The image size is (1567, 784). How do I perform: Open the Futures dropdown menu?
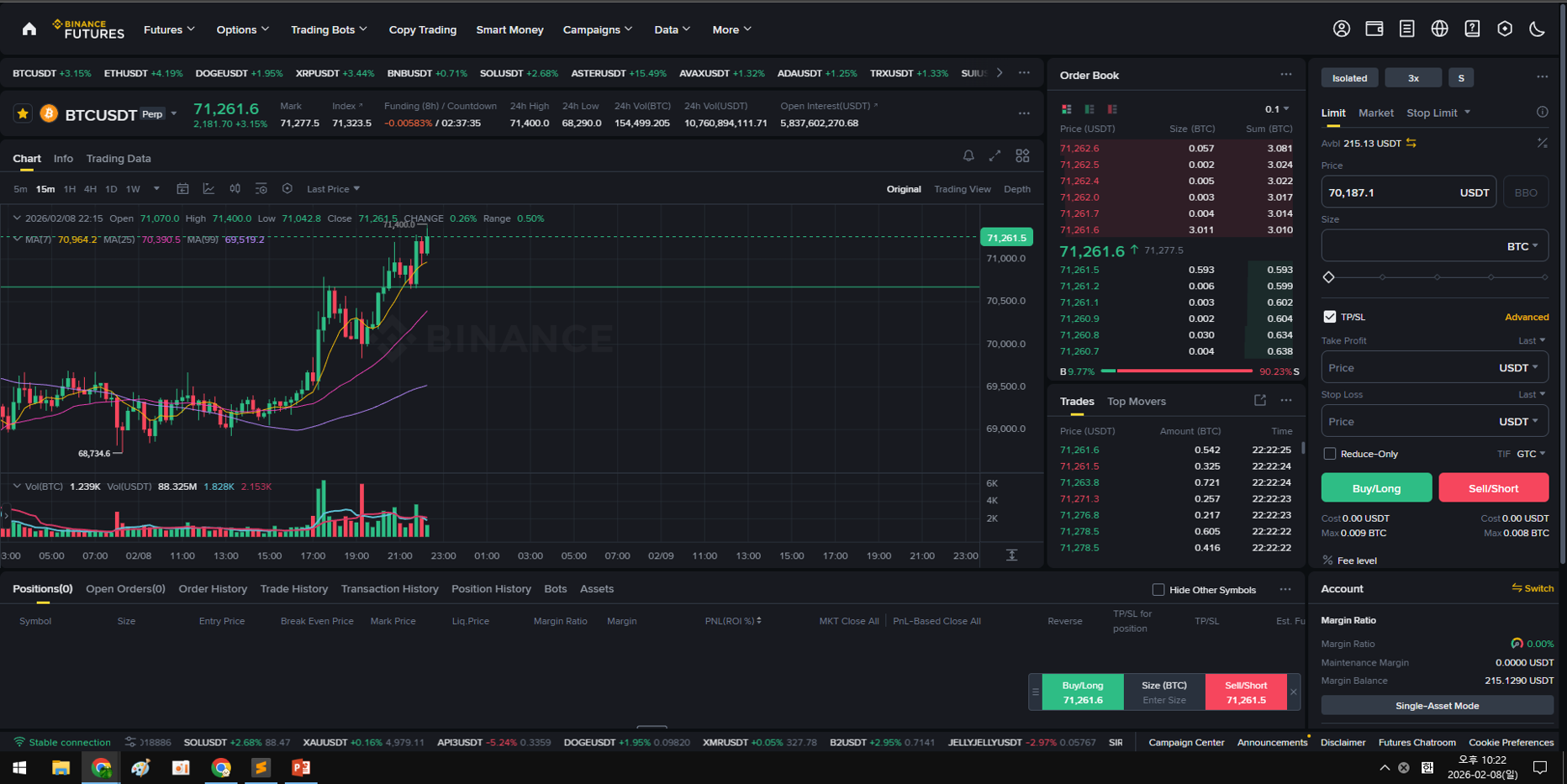(x=169, y=29)
